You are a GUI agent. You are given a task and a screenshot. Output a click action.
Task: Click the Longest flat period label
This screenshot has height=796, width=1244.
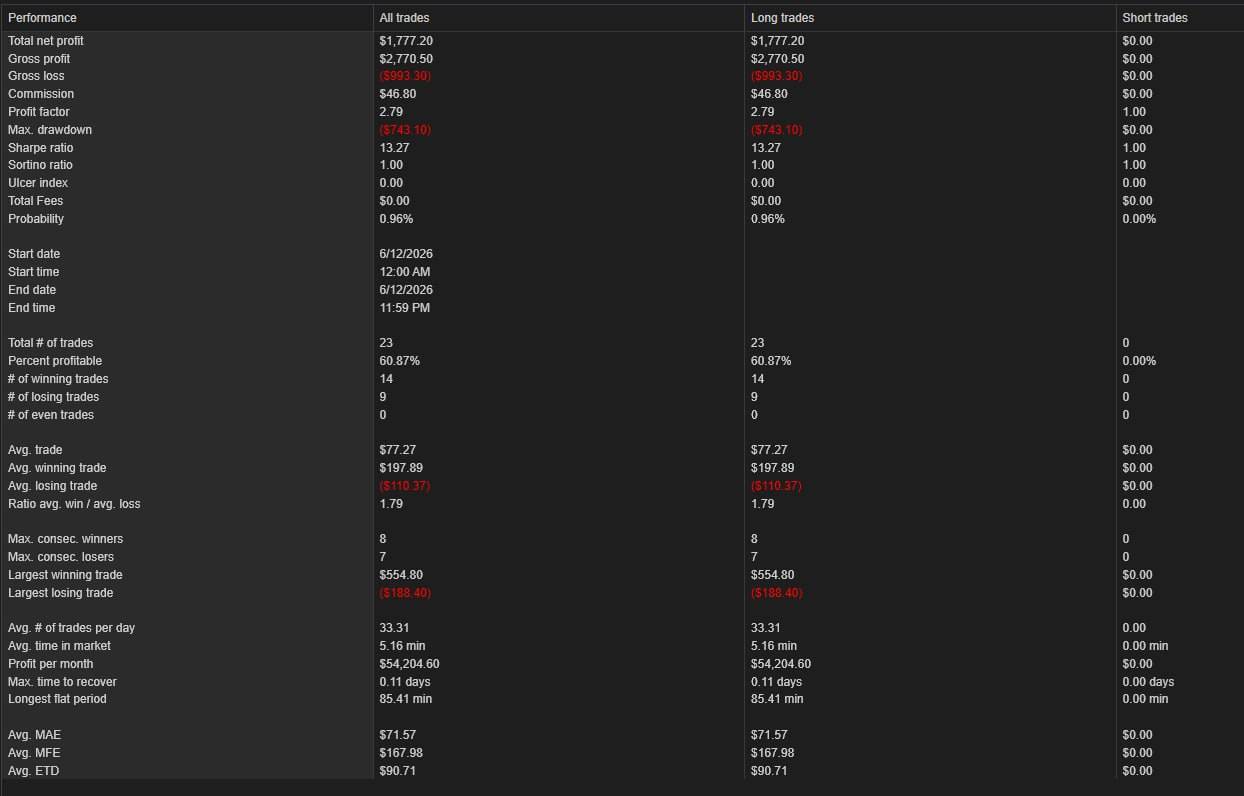(57, 699)
